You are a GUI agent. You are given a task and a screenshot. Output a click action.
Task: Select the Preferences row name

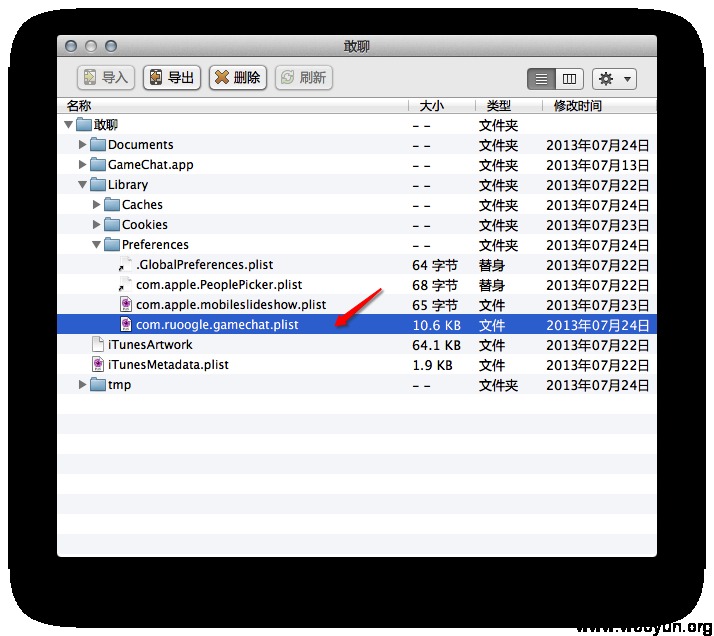click(x=155, y=245)
